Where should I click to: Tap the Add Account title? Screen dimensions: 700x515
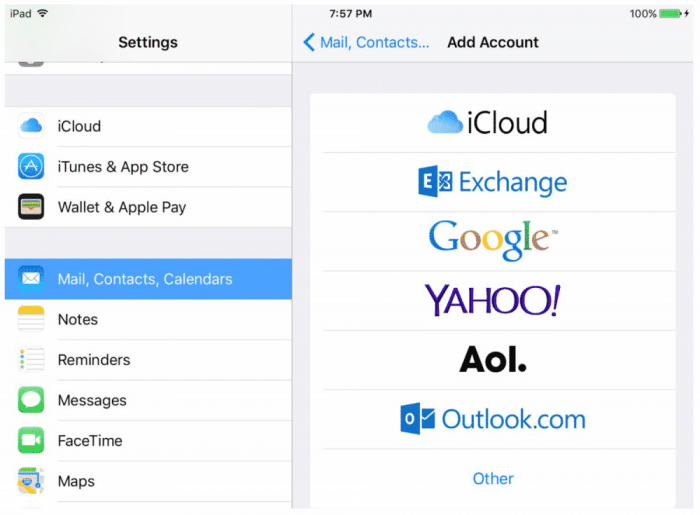point(493,42)
